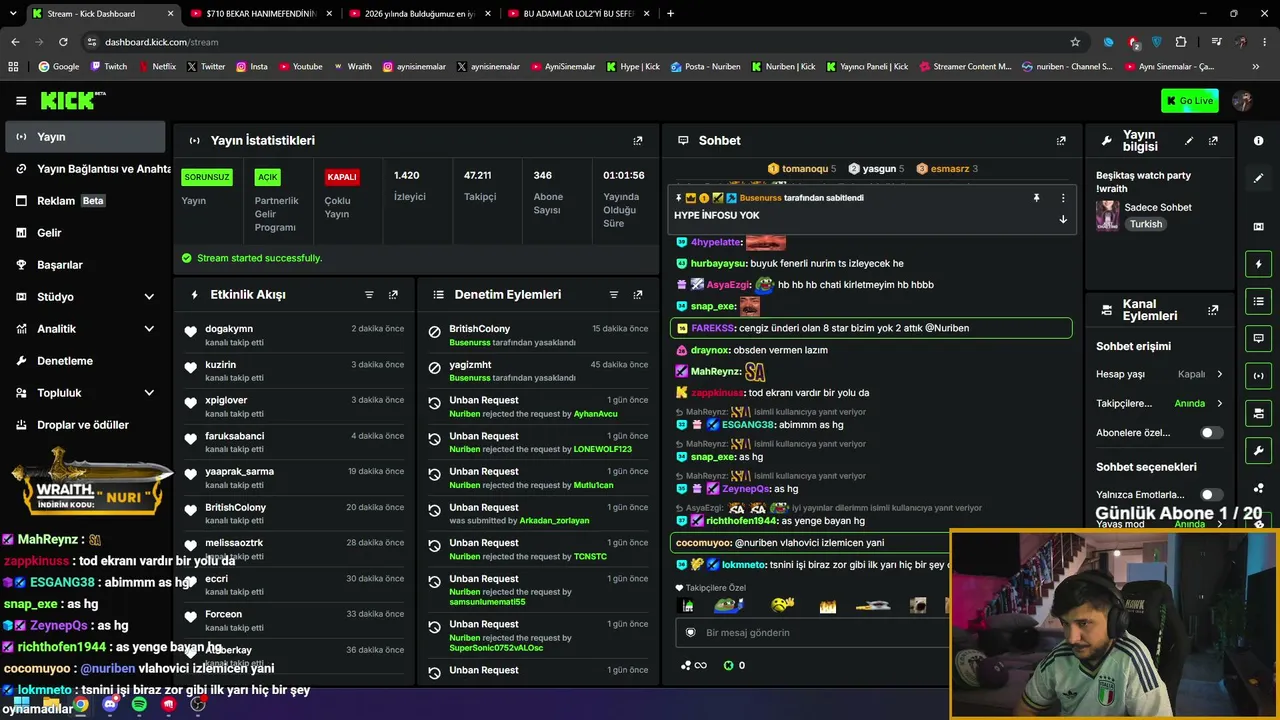Open the Gelir sidebar item

pyautogui.click(x=84, y=233)
